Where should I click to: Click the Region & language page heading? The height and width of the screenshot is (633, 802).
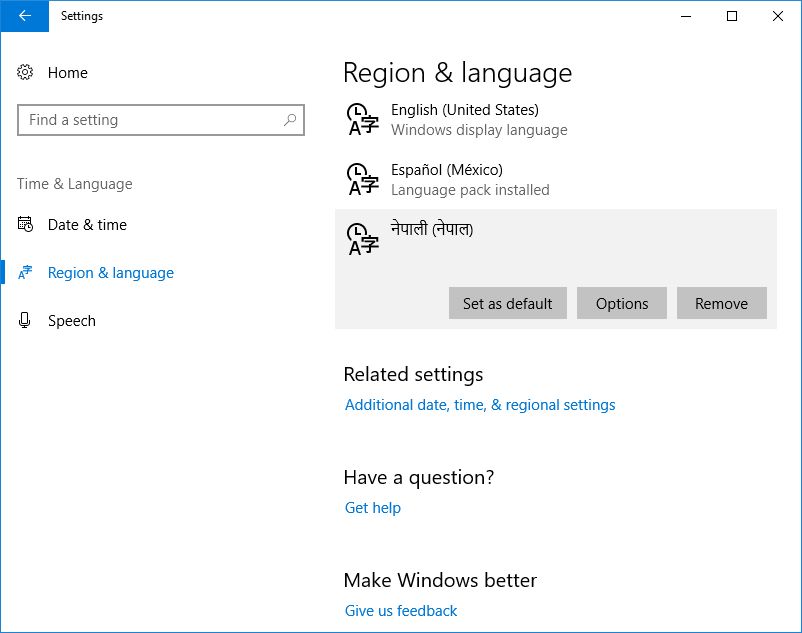tap(457, 73)
